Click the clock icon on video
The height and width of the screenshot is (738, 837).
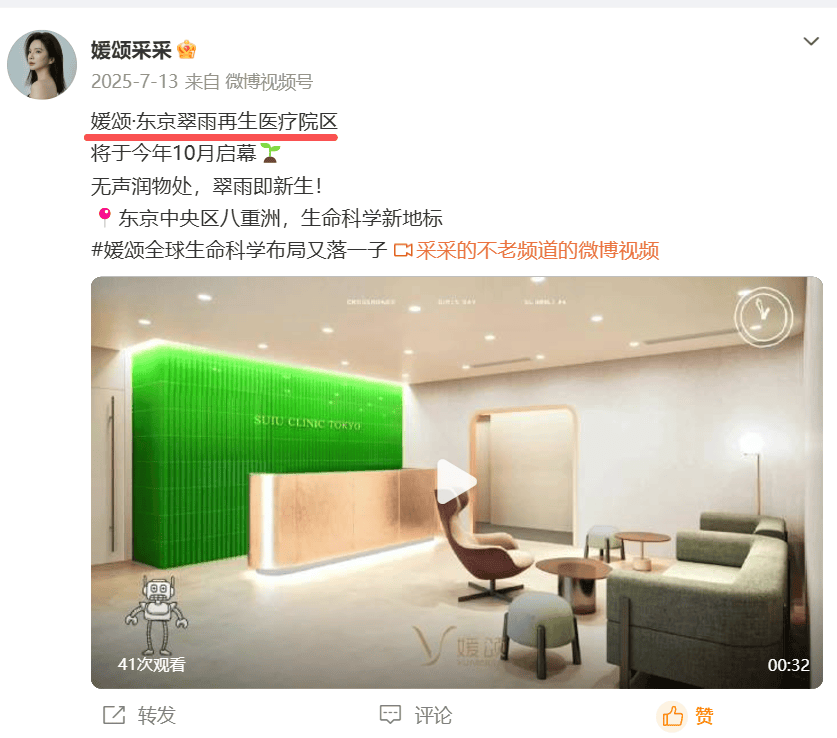coord(763,317)
